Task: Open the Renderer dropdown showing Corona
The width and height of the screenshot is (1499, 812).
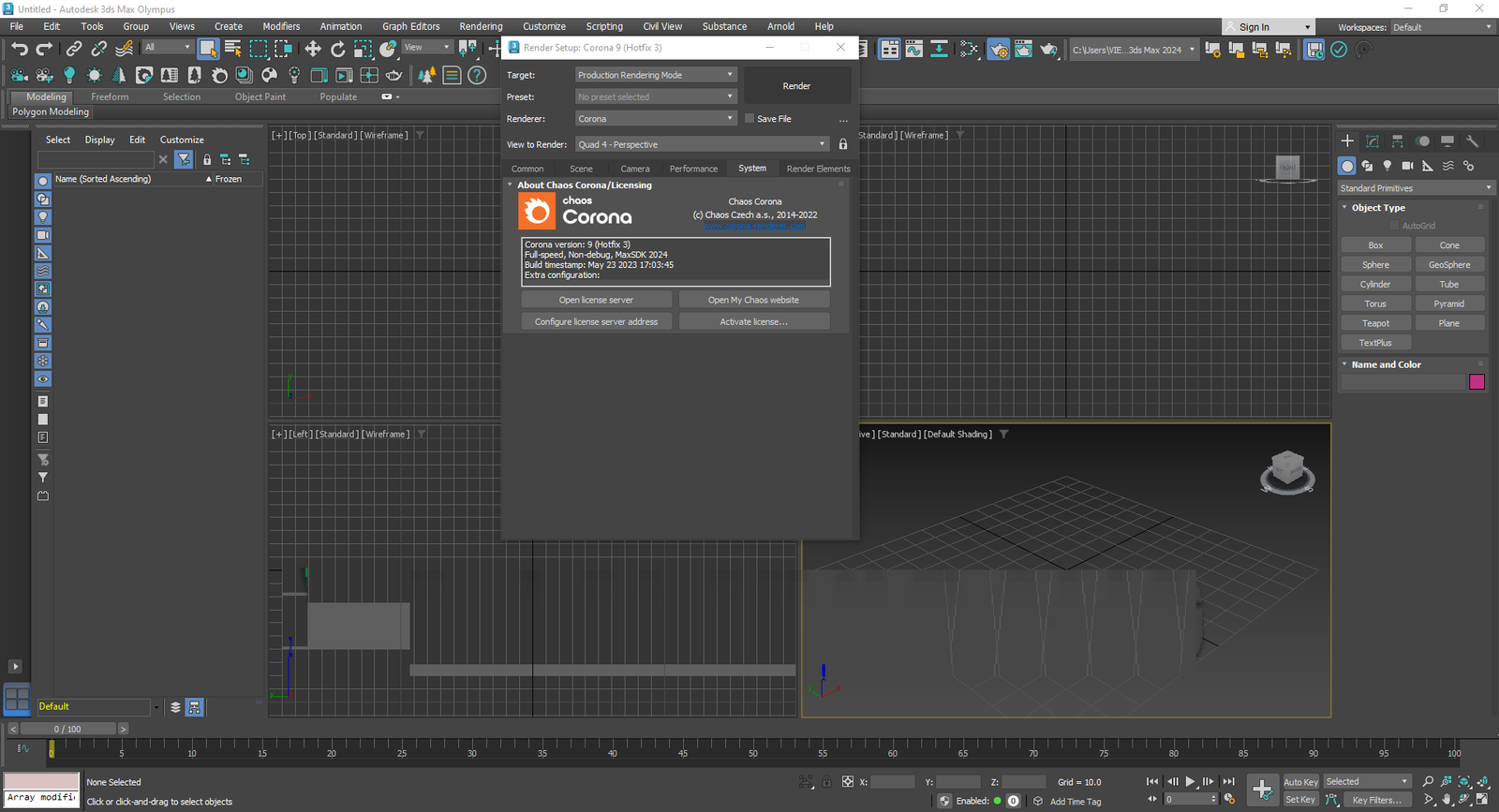Action: (656, 119)
